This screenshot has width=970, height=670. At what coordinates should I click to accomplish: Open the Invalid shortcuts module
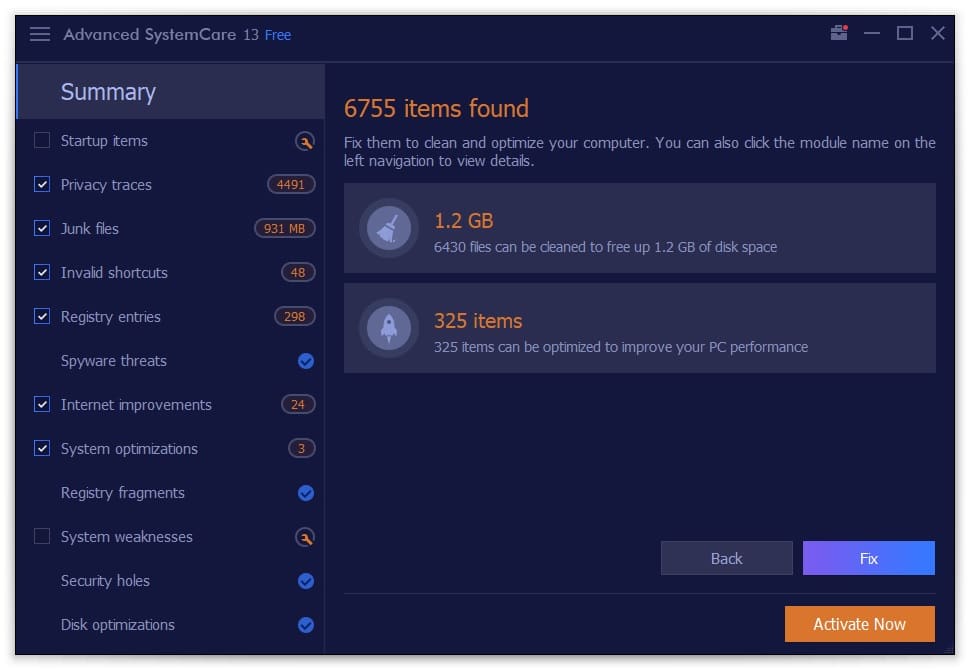pyautogui.click(x=114, y=273)
